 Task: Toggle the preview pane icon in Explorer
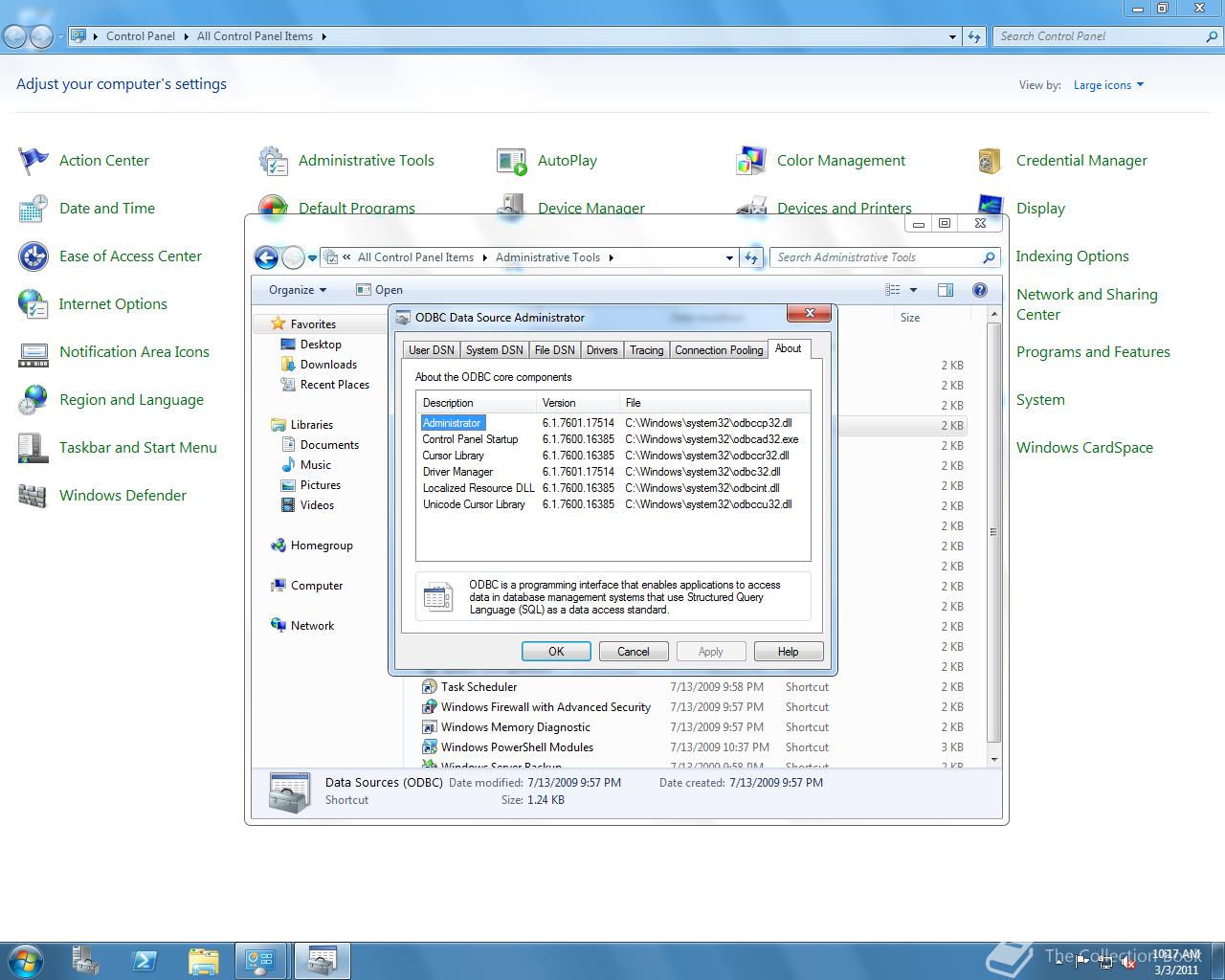[946, 290]
